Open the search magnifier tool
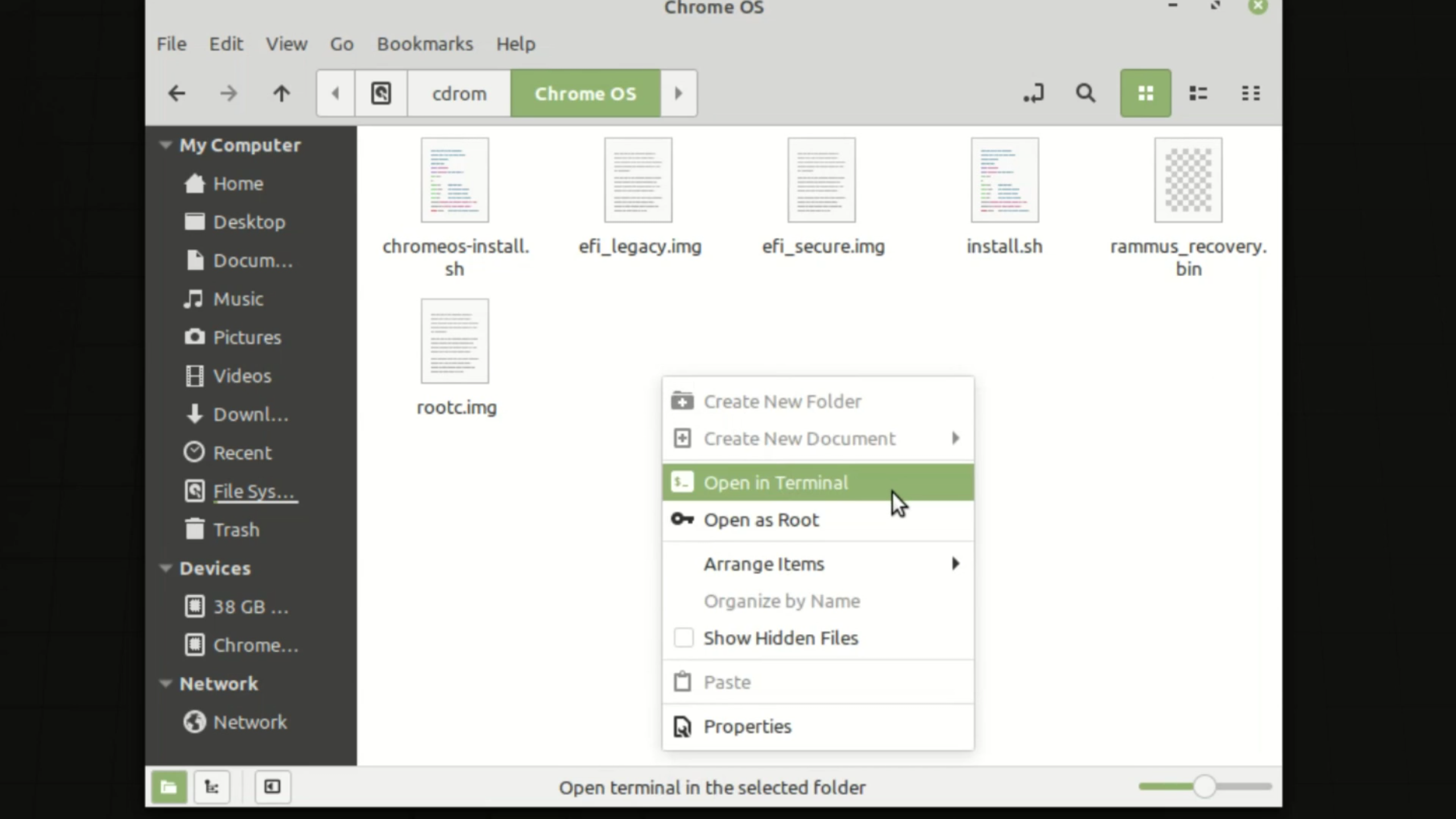Screen dimensions: 1456x819 pyautogui.click(x=1086, y=93)
